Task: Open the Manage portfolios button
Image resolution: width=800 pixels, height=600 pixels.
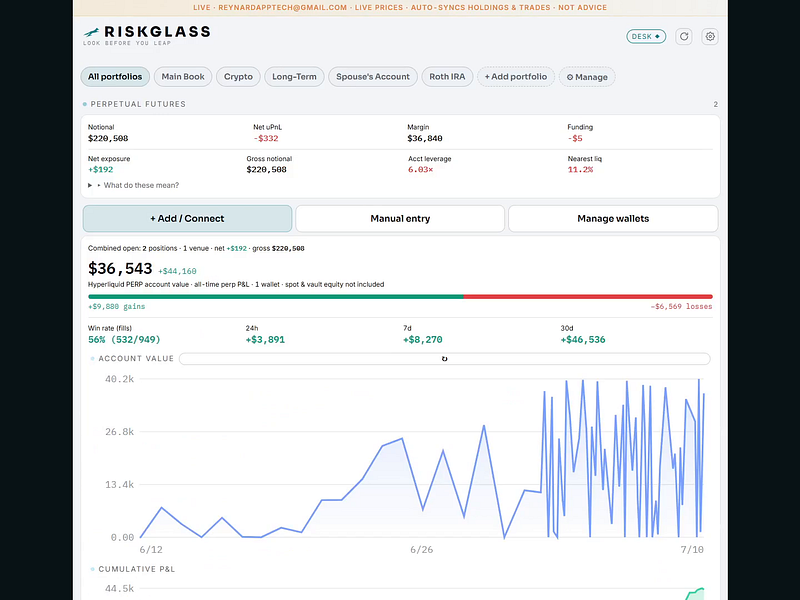Action: point(587,77)
